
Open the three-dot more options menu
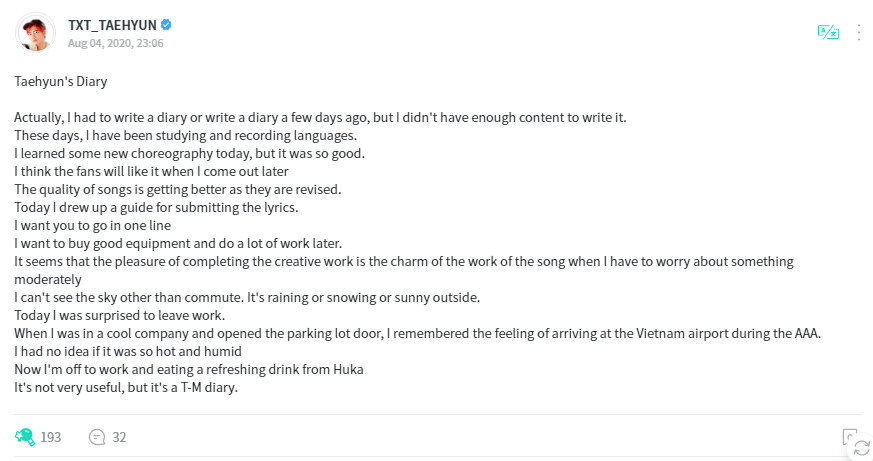point(859,32)
